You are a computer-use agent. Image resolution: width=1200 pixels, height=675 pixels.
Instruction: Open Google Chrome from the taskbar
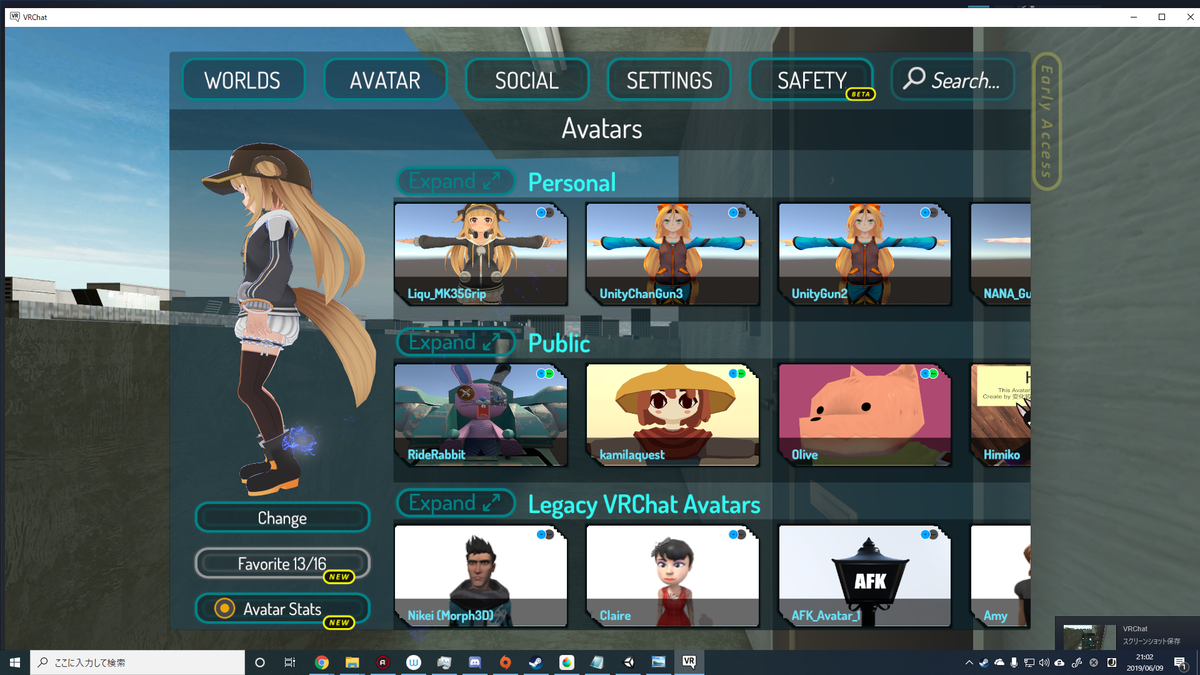(x=322, y=662)
